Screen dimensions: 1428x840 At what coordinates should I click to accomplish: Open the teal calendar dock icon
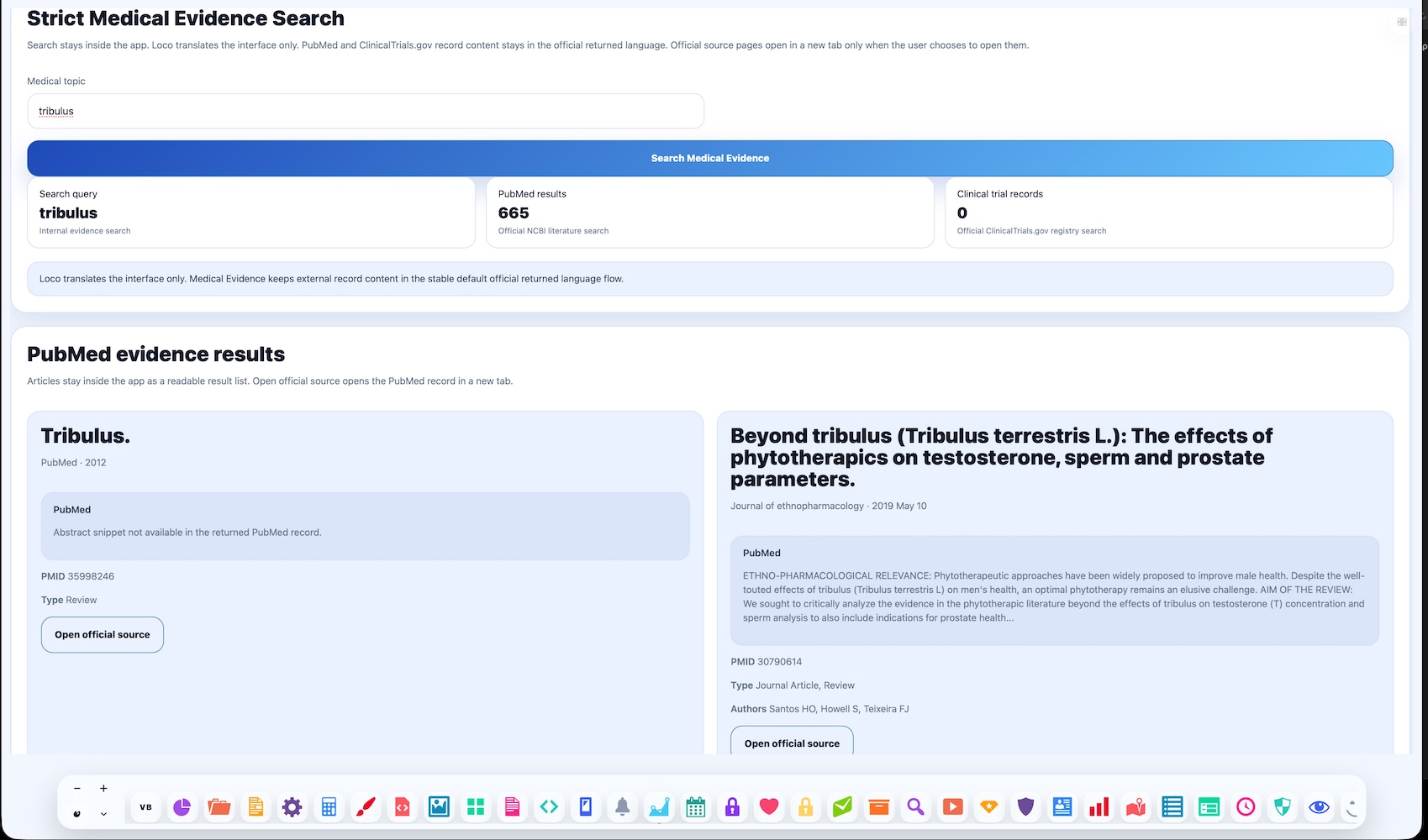tap(696, 807)
